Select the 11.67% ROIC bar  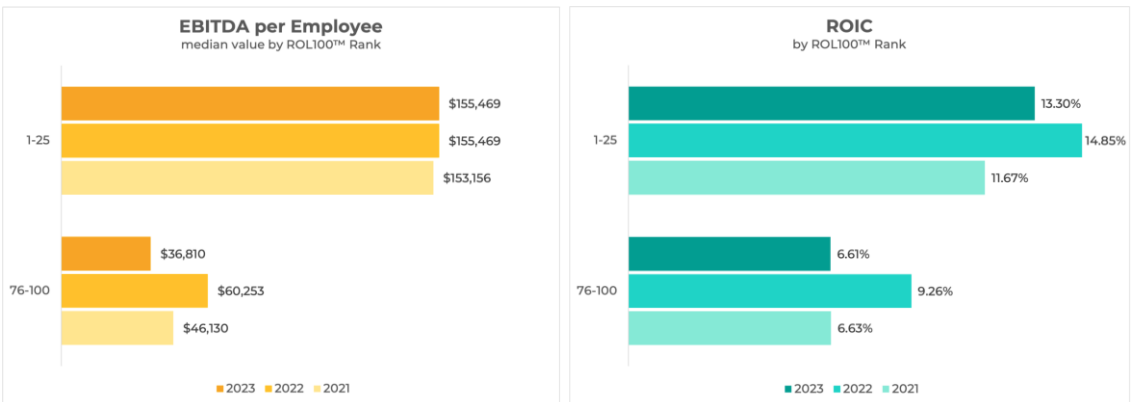(x=806, y=178)
